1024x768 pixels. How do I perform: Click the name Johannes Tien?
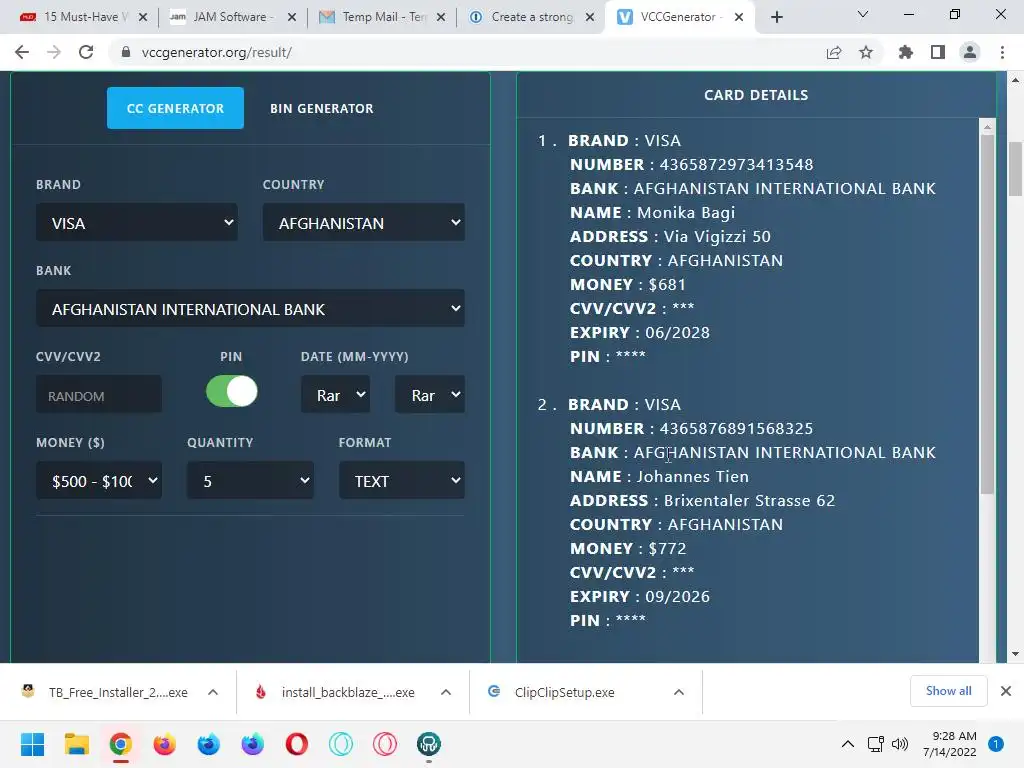[x=692, y=477]
